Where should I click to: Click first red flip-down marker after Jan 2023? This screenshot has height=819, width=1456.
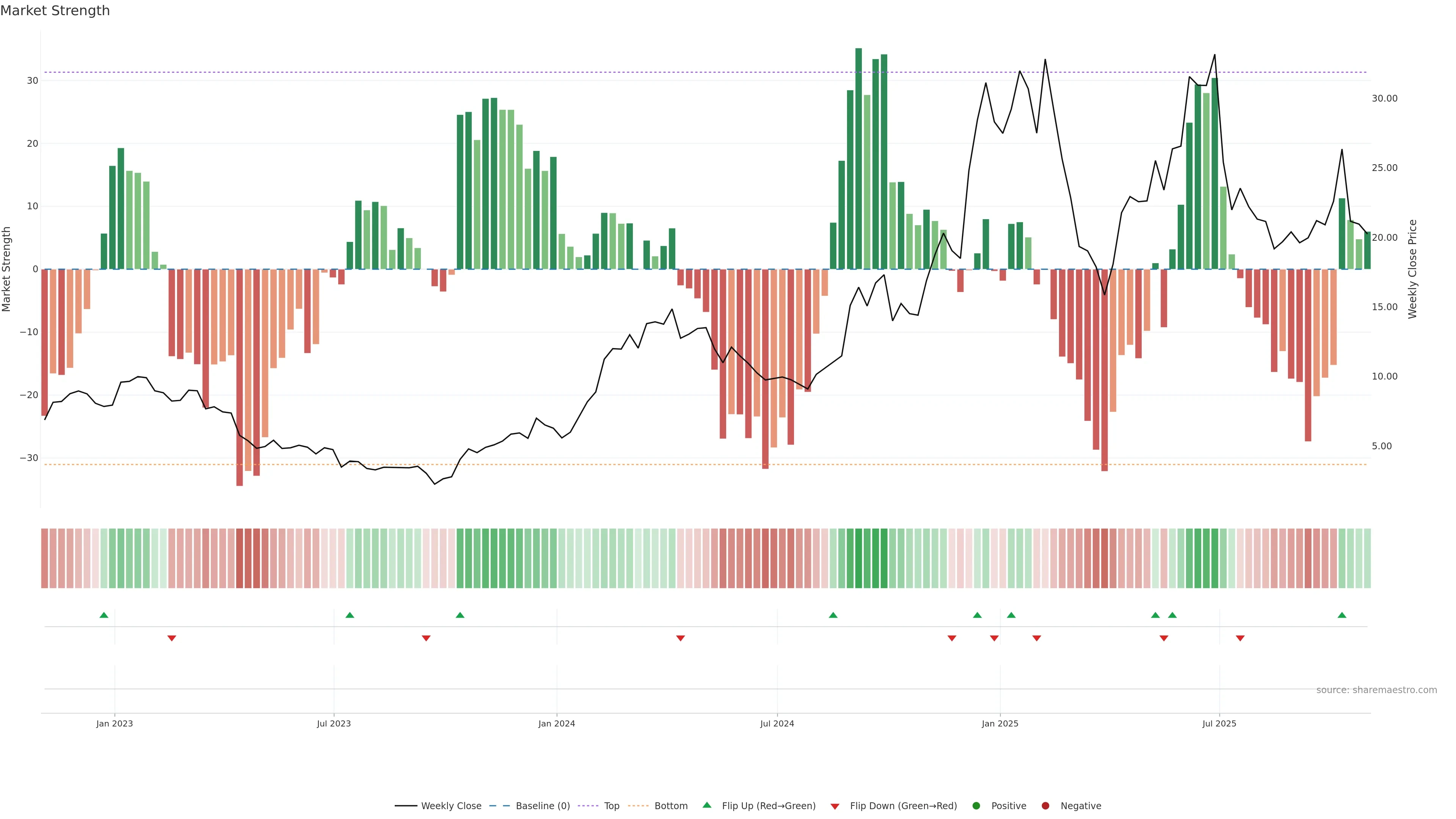pyautogui.click(x=172, y=638)
